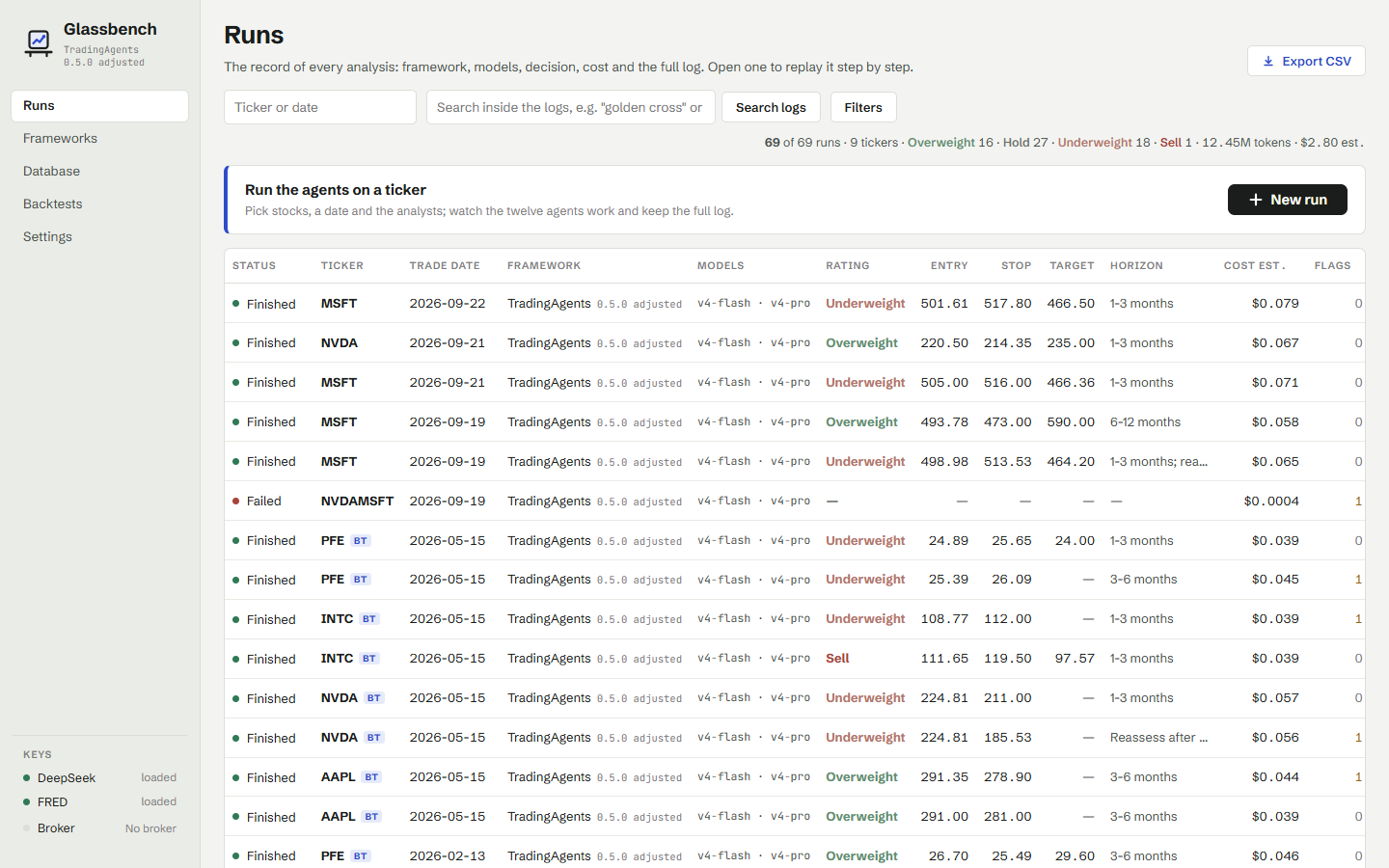
Task: Click the COST EST. column header
Action: pyautogui.click(x=1255, y=265)
